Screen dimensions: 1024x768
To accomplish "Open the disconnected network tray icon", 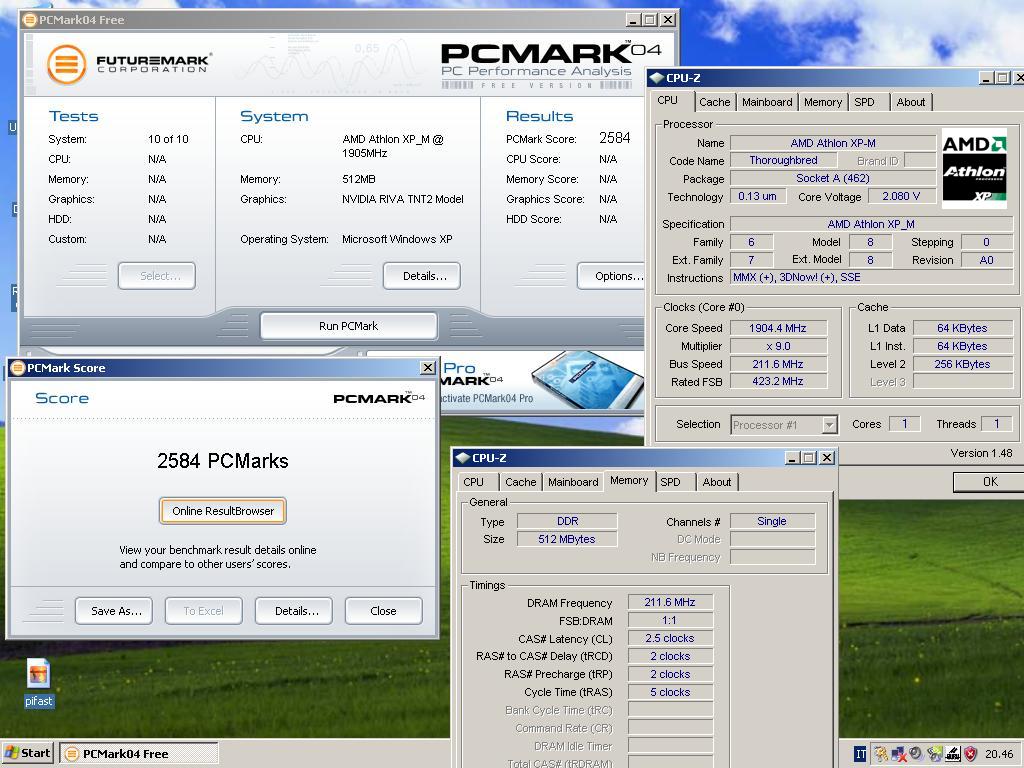I will [x=899, y=754].
